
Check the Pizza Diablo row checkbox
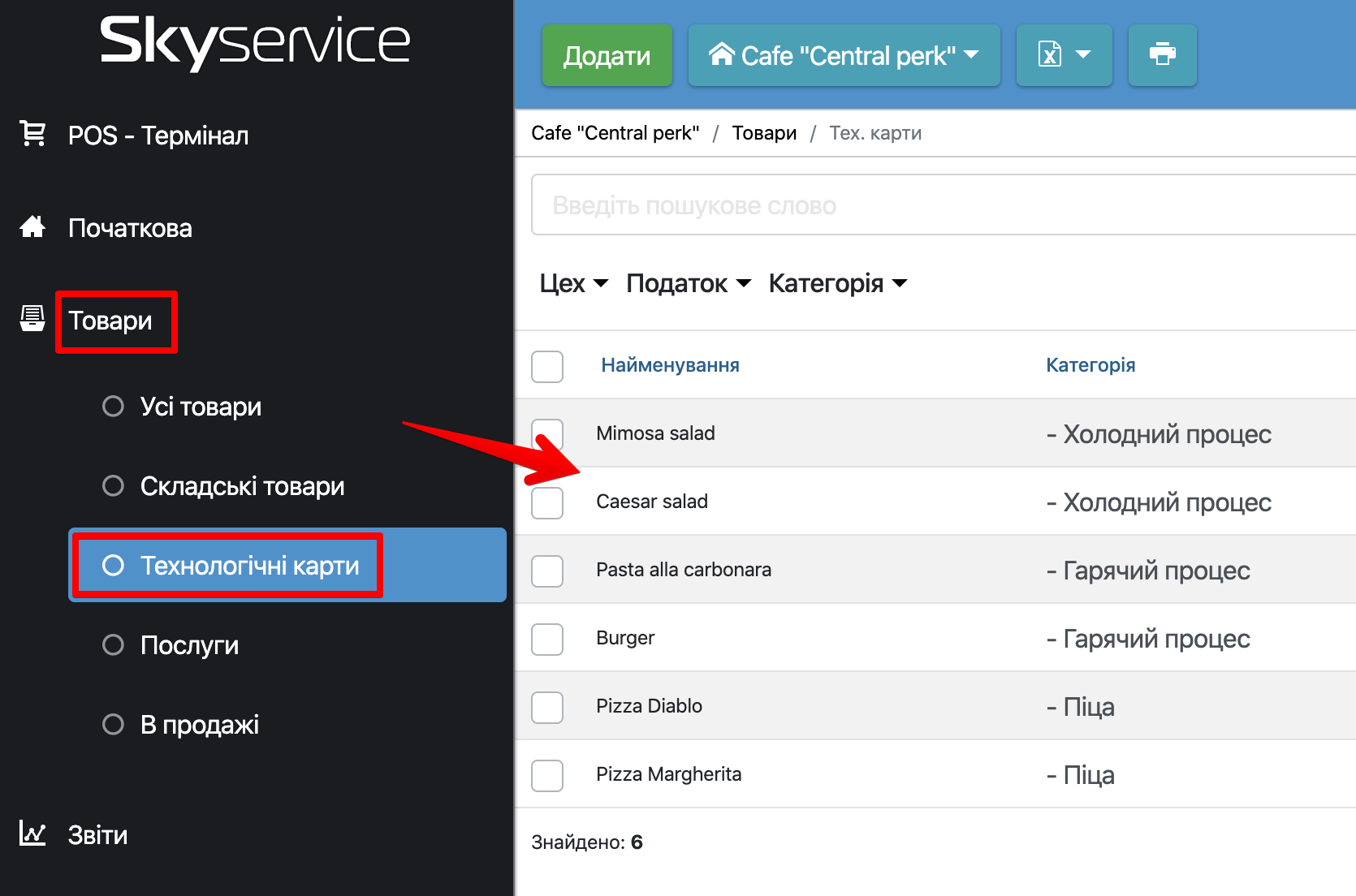547,707
